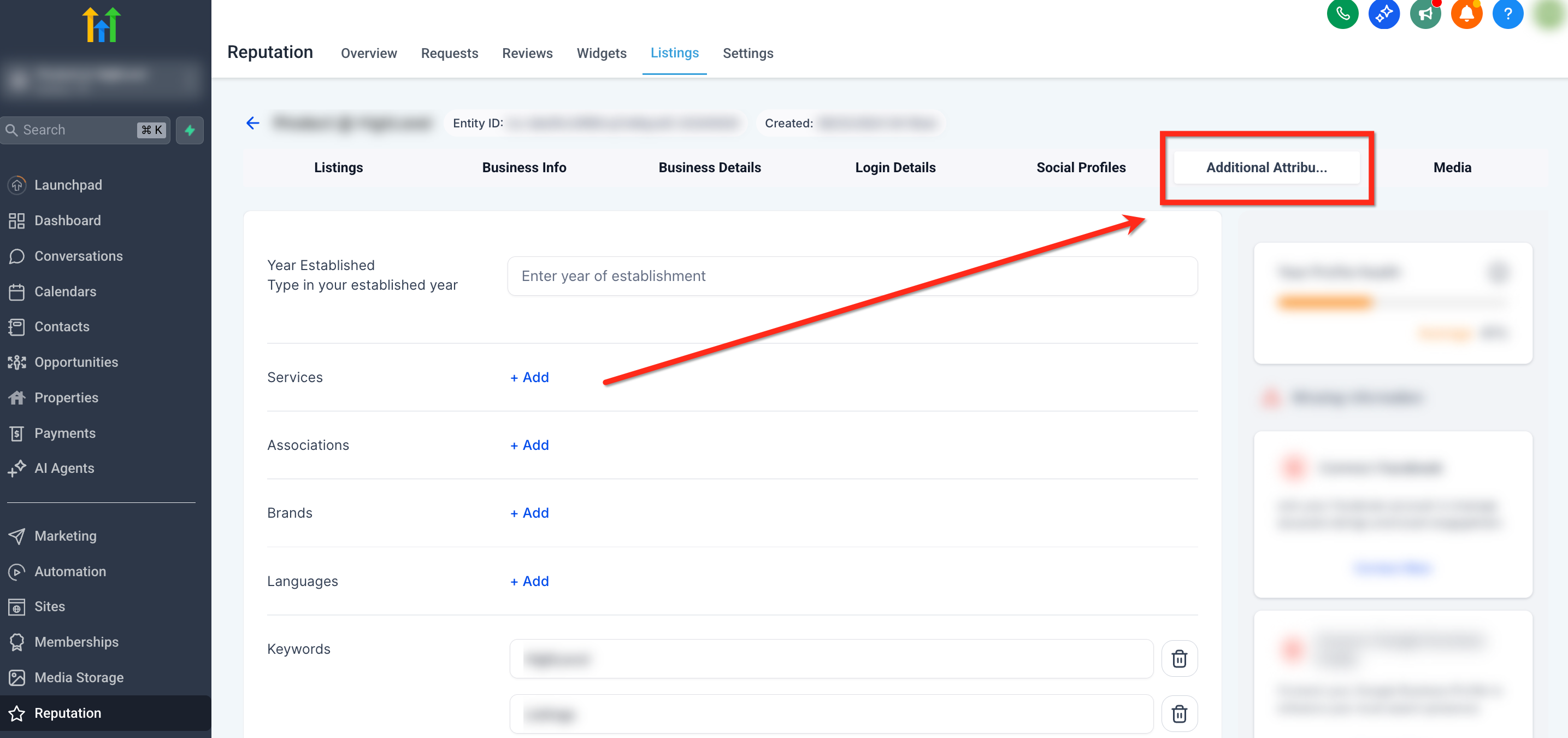Click the blue help question mark
Viewport: 1568px width, 738px height.
1508,14
